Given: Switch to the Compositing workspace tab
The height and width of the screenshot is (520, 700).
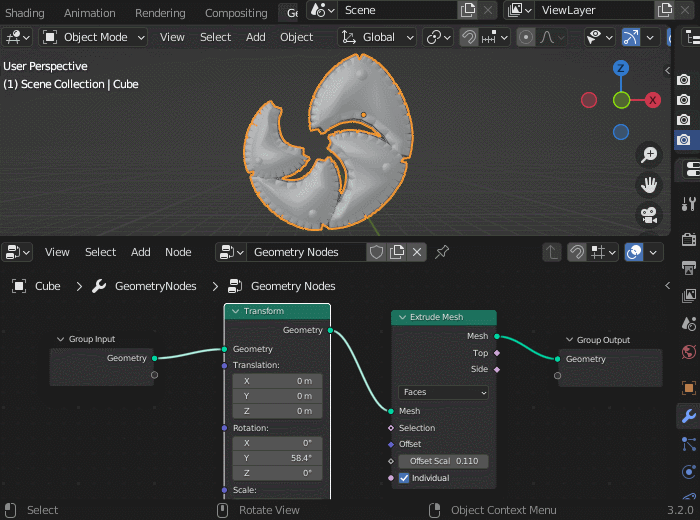Looking at the screenshot, I should pyautogui.click(x=235, y=13).
